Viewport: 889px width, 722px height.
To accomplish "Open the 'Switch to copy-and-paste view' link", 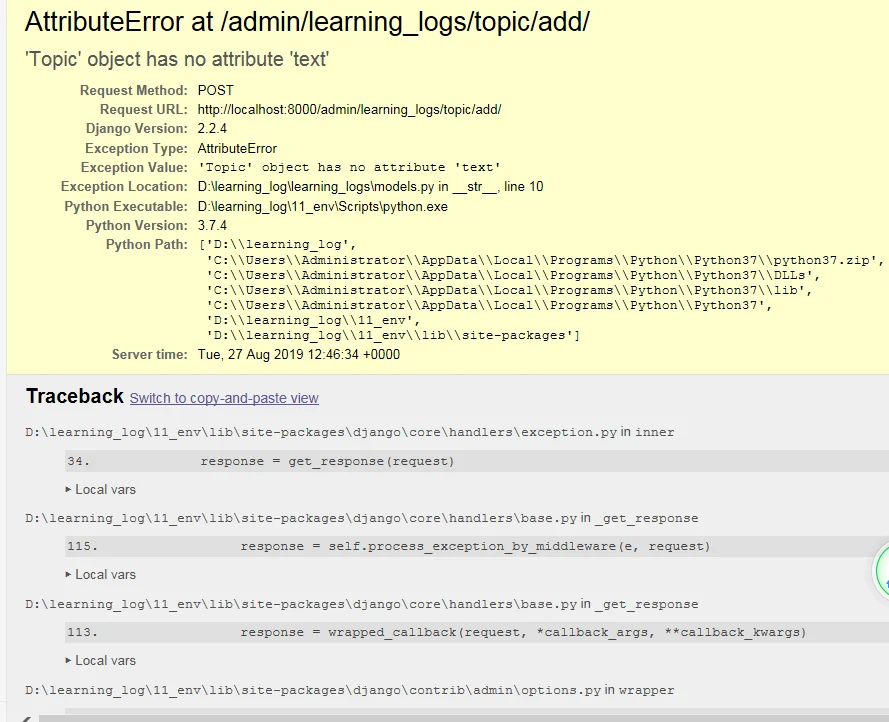I will 224,398.
